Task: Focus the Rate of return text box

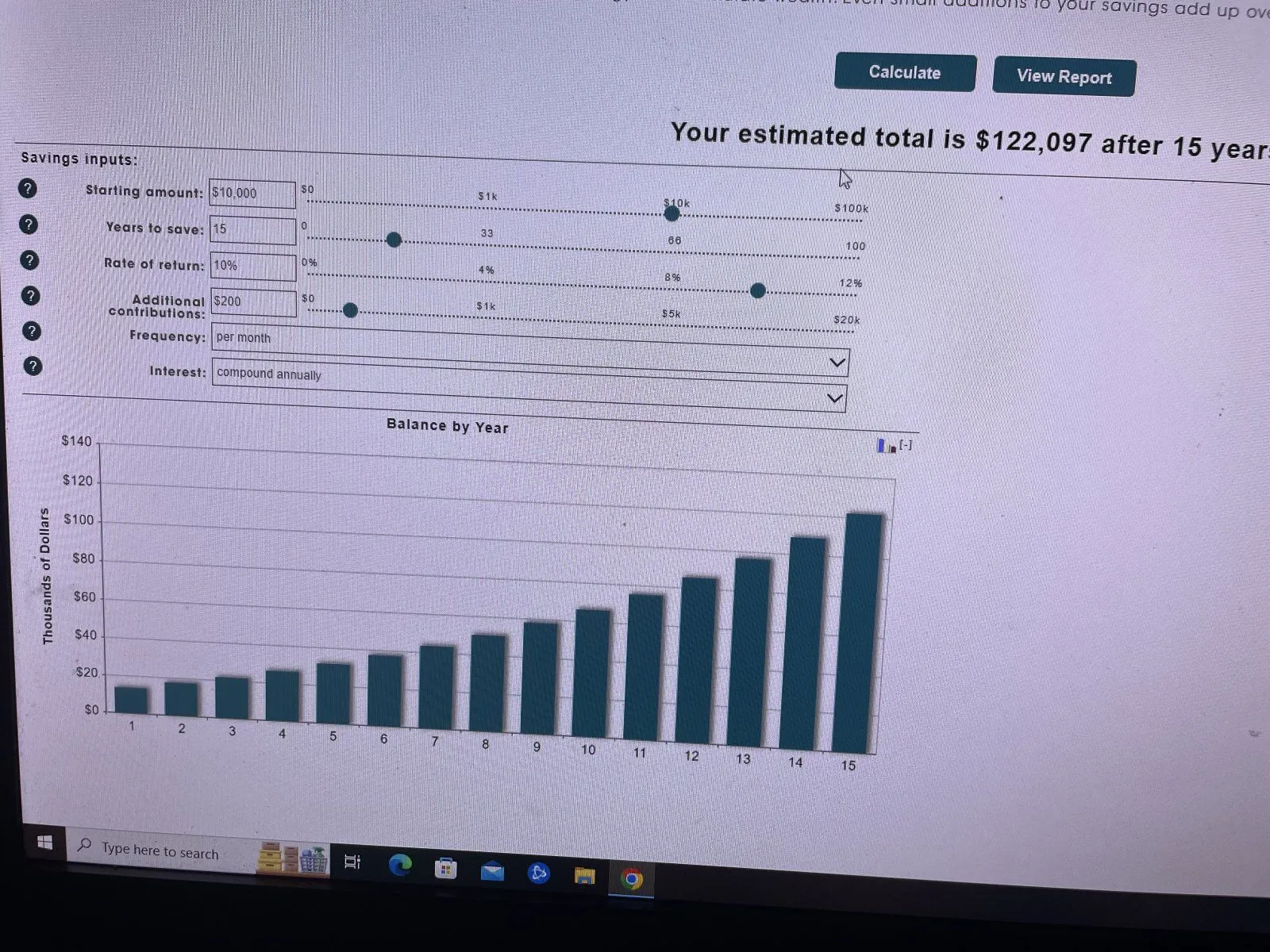Action: 253,266
